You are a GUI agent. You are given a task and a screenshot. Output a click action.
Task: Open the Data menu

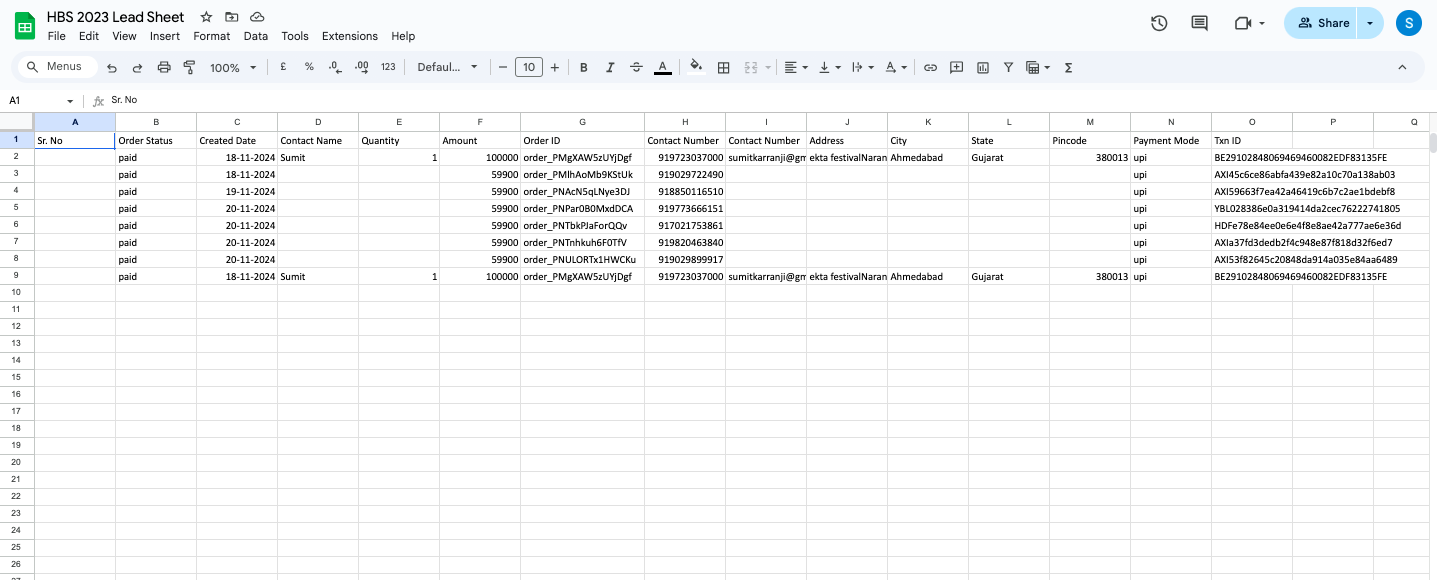256,36
